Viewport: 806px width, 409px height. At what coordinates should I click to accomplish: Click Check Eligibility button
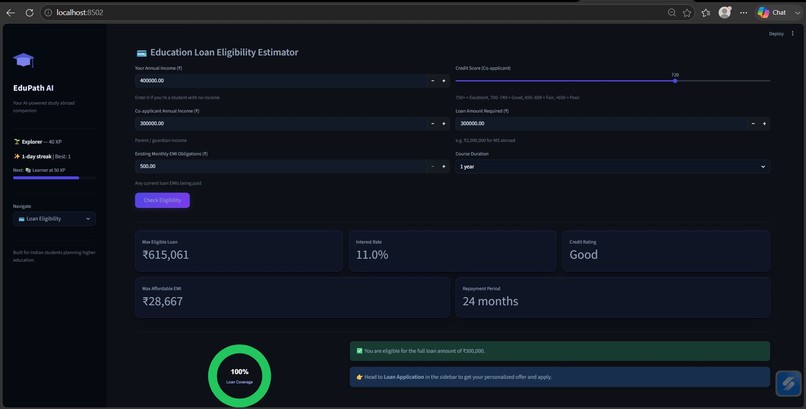(162, 200)
